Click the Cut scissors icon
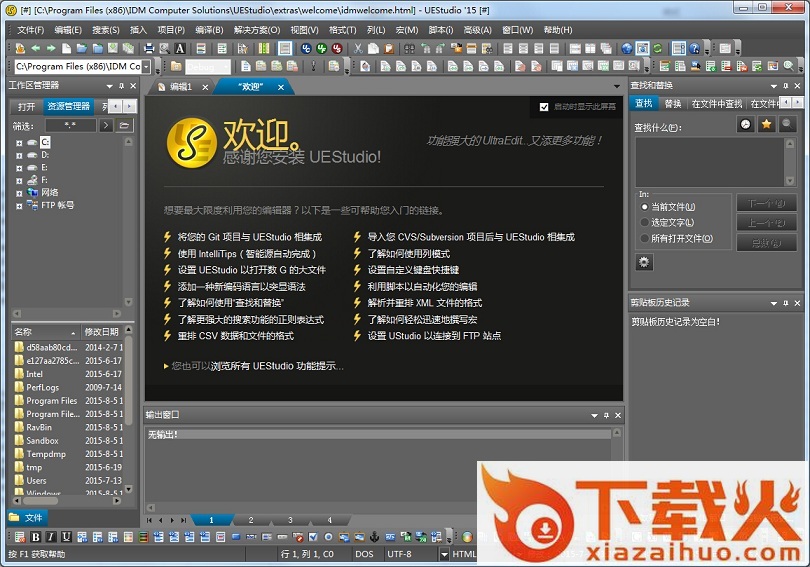The height and width of the screenshot is (567, 810). 358,49
